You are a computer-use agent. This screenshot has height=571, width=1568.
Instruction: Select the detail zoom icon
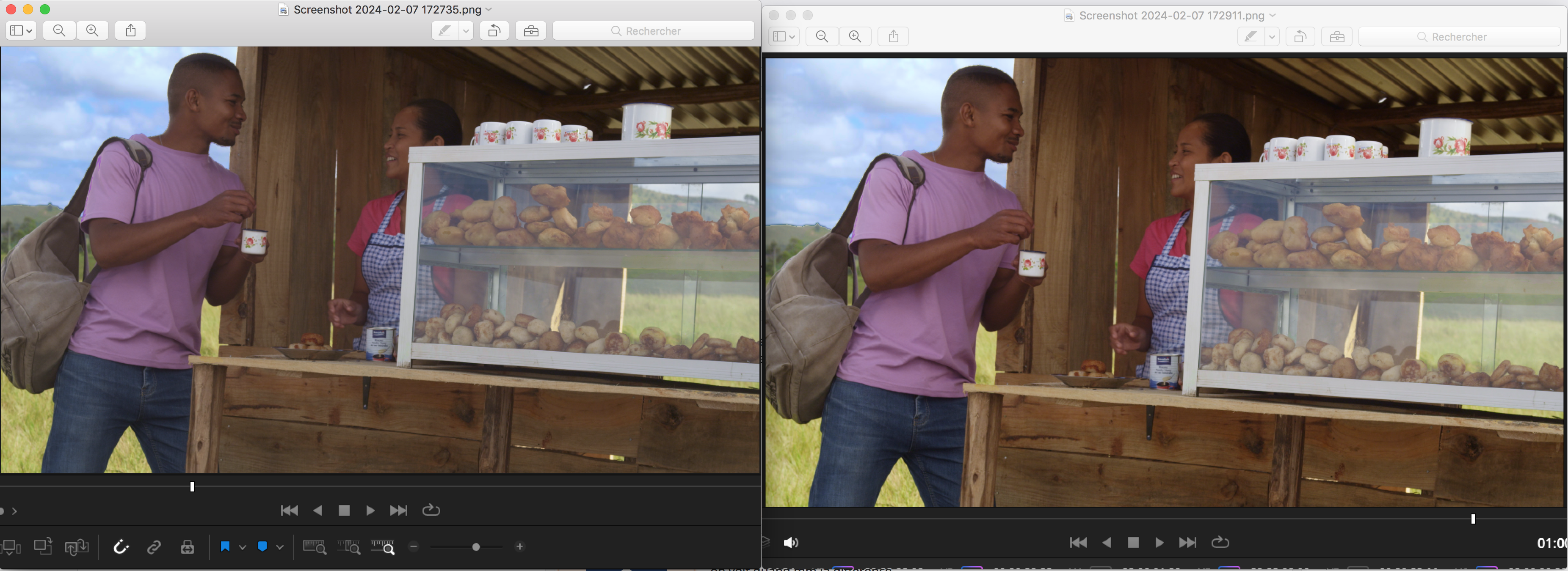pos(349,546)
